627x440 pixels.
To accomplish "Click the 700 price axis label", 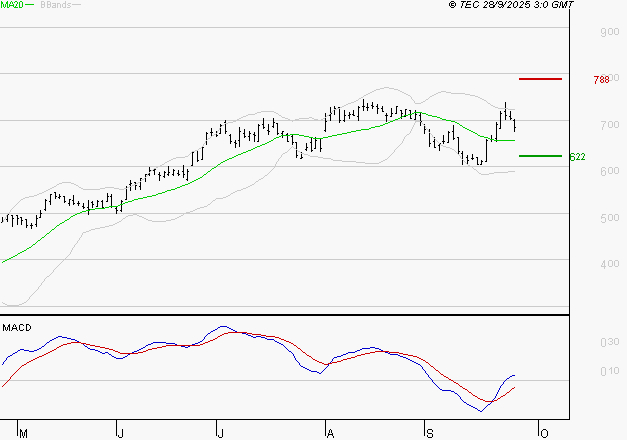I will coord(610,125).
